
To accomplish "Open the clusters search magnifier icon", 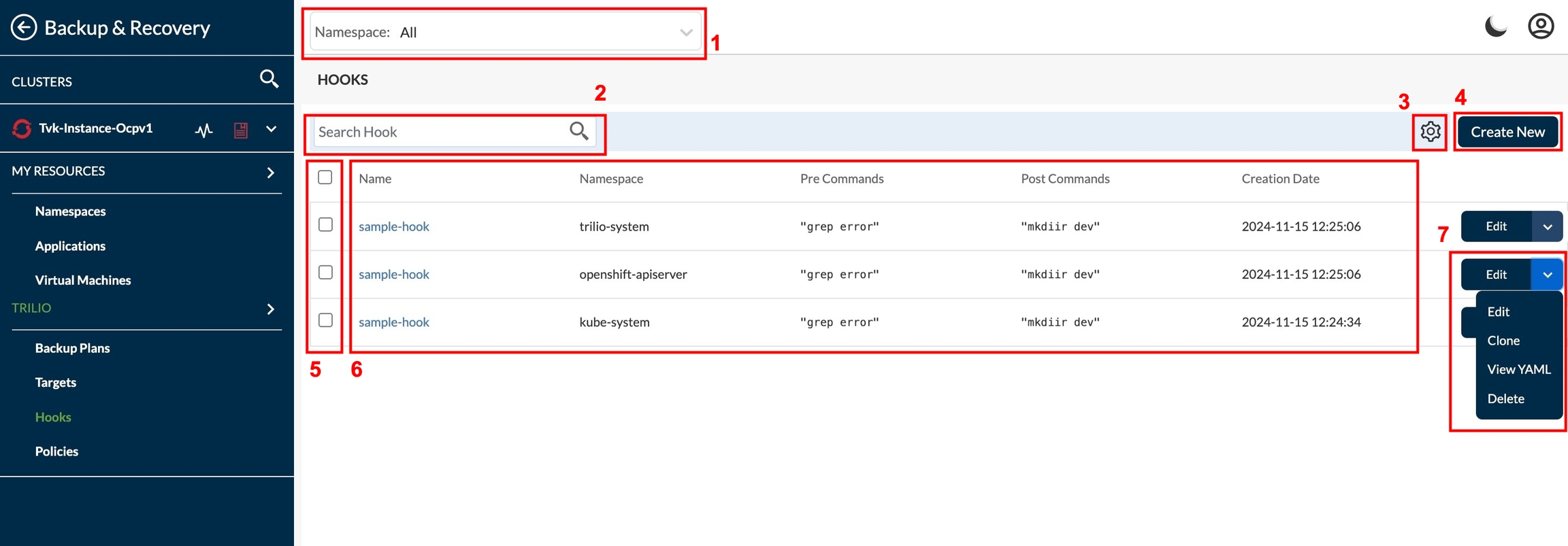I will [x=269, y=80].
